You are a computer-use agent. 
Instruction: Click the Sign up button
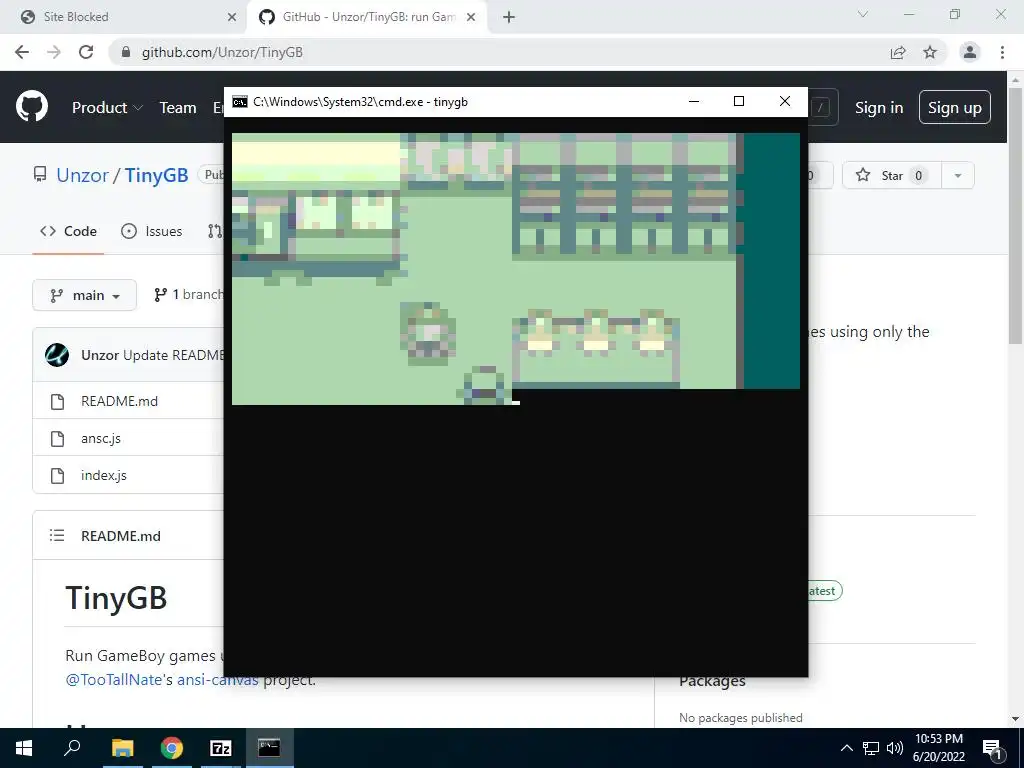tap(955, 107)
